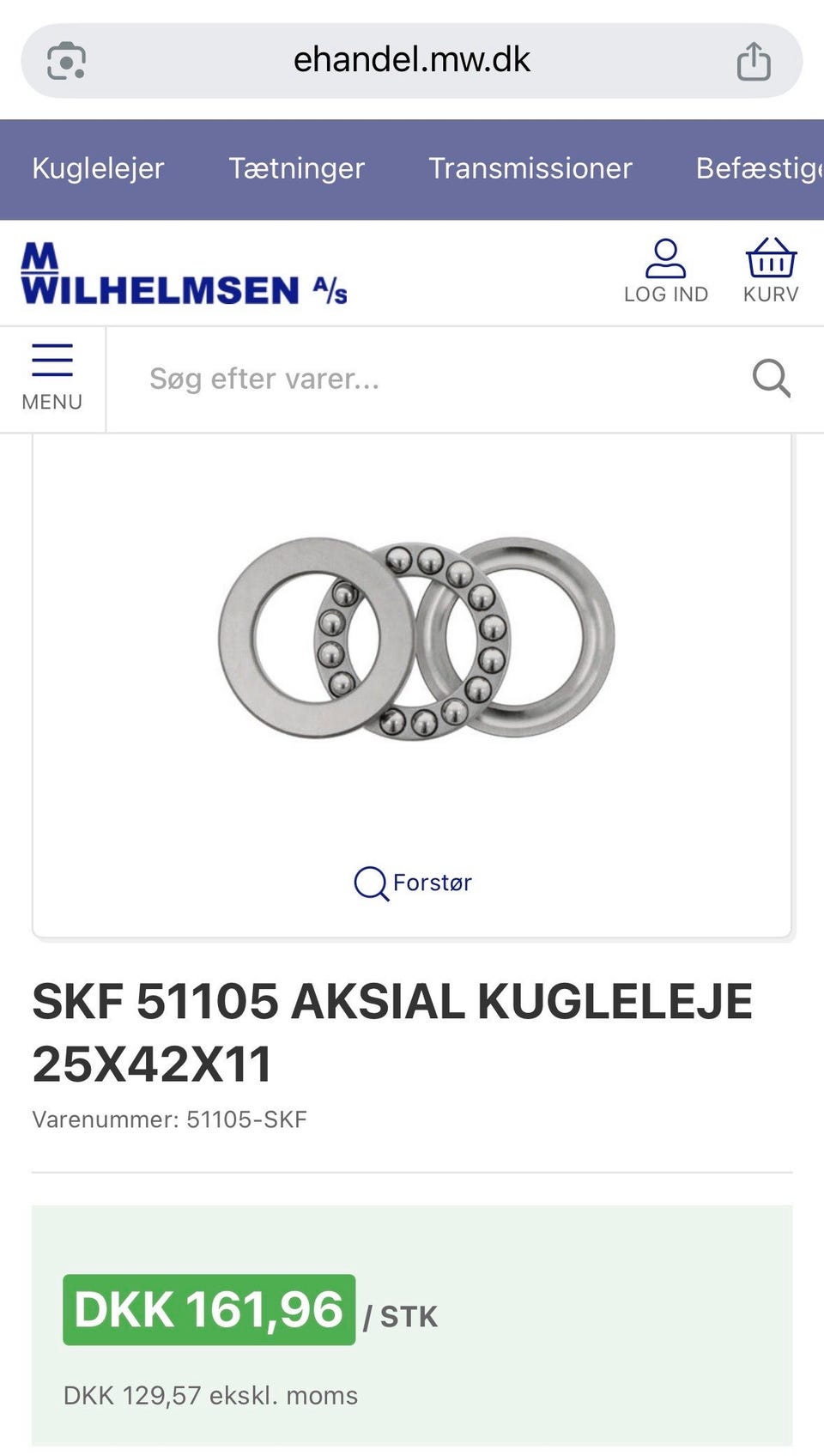This screenshot has height=1456, width=824.
Task: Click the SKF 51105 product title
Action: (392, 1033)
